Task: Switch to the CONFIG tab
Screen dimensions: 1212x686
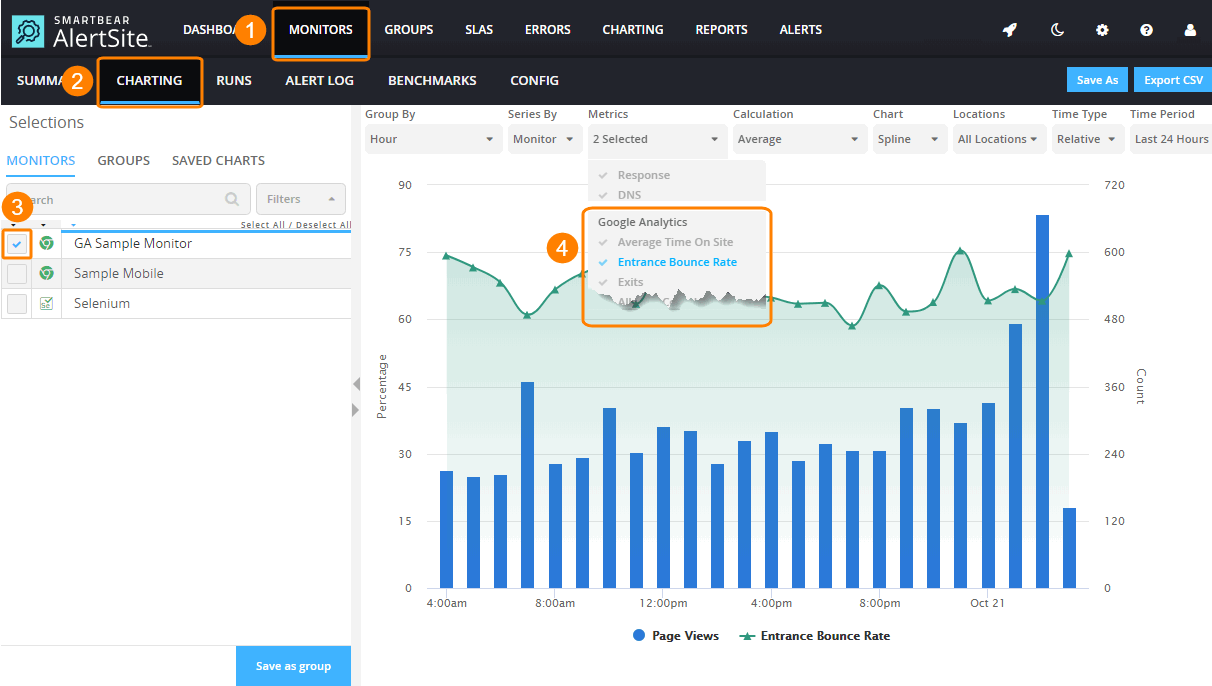Action: click(535, 81)
